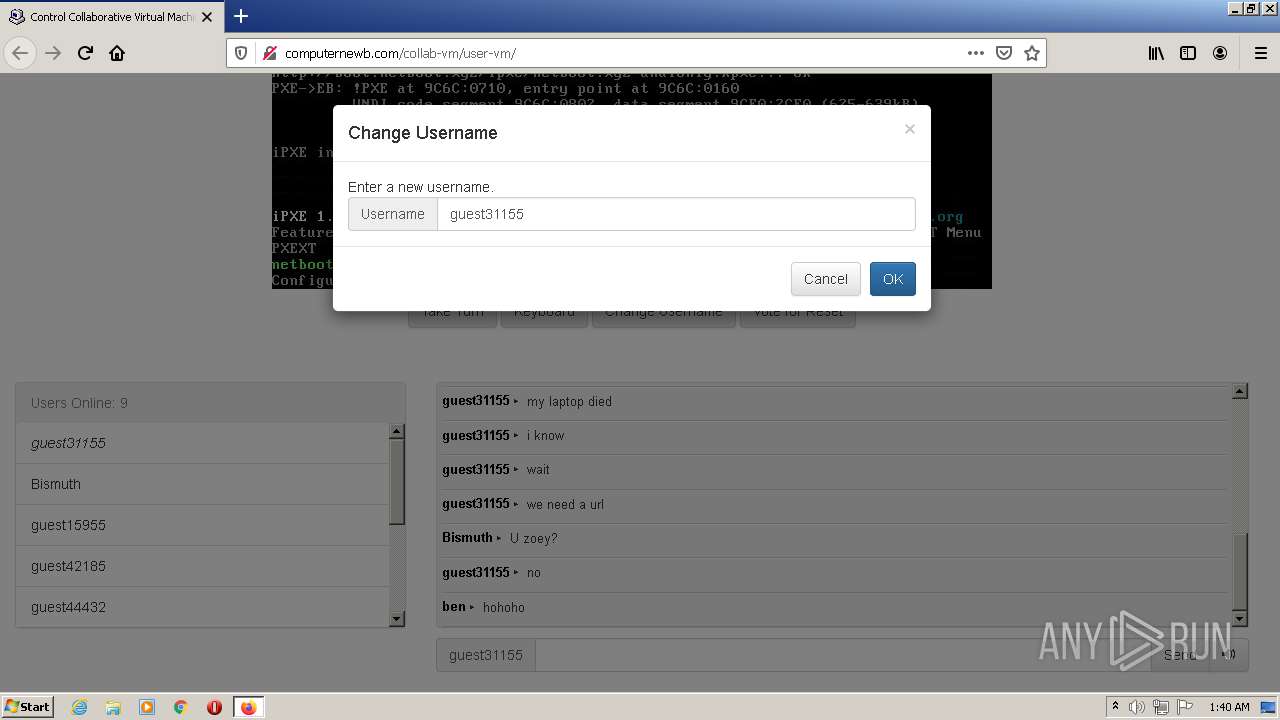1280x720 pixels.
Task: Select guest42185 in users list
Action: pos(202,566)
